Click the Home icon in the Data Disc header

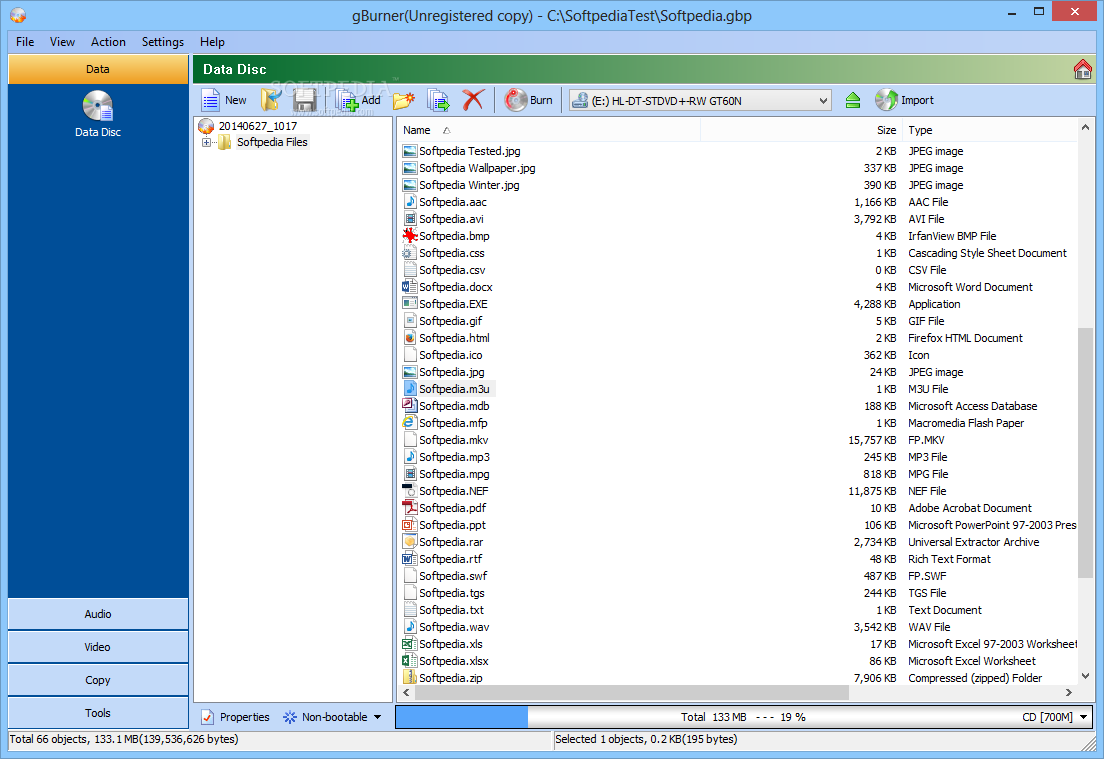click(1082, 69)
